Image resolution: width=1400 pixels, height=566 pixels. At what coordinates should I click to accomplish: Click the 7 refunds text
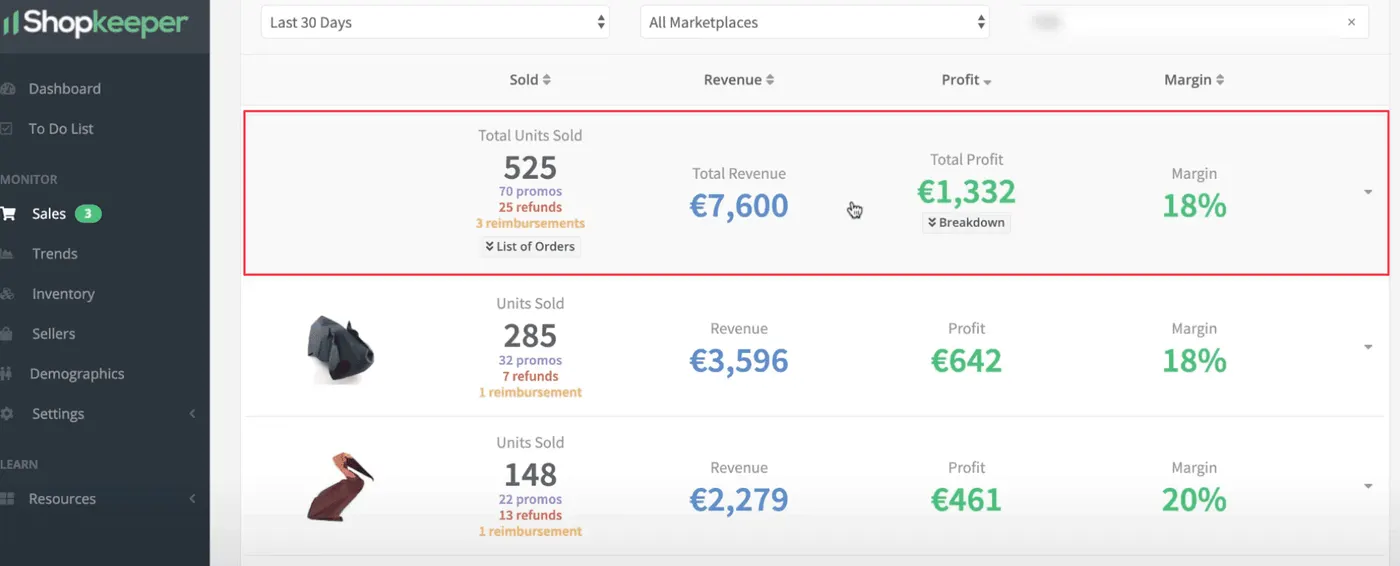pos(530,376)
